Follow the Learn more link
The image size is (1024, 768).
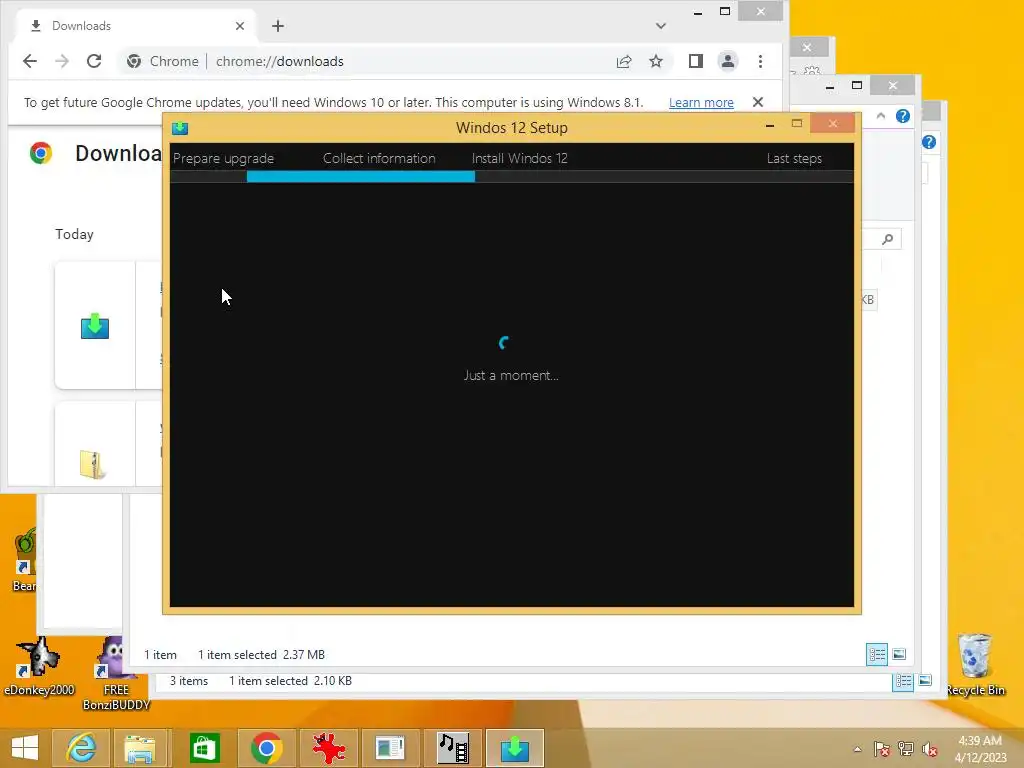[701, 103]
